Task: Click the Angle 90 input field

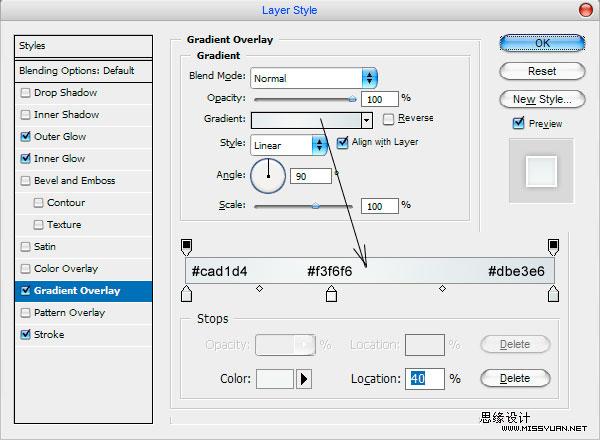Action: tap(311, 176)
